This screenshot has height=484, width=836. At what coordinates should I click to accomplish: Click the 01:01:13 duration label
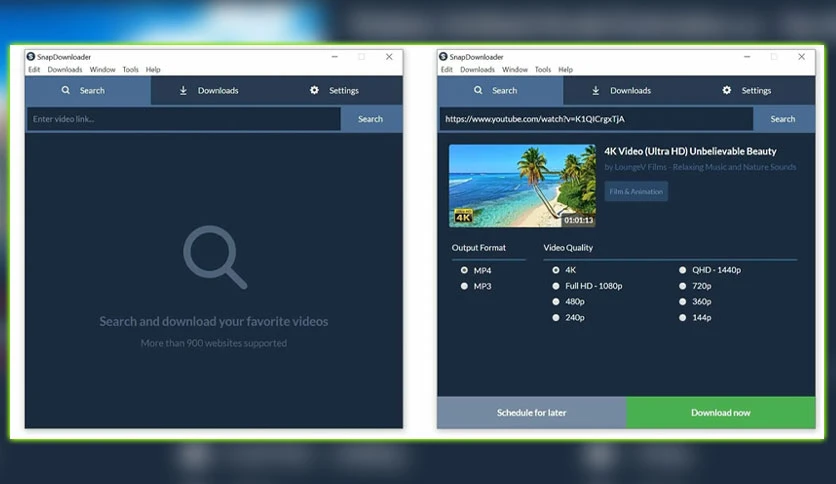pyautogui.click(x=578, y=220)
